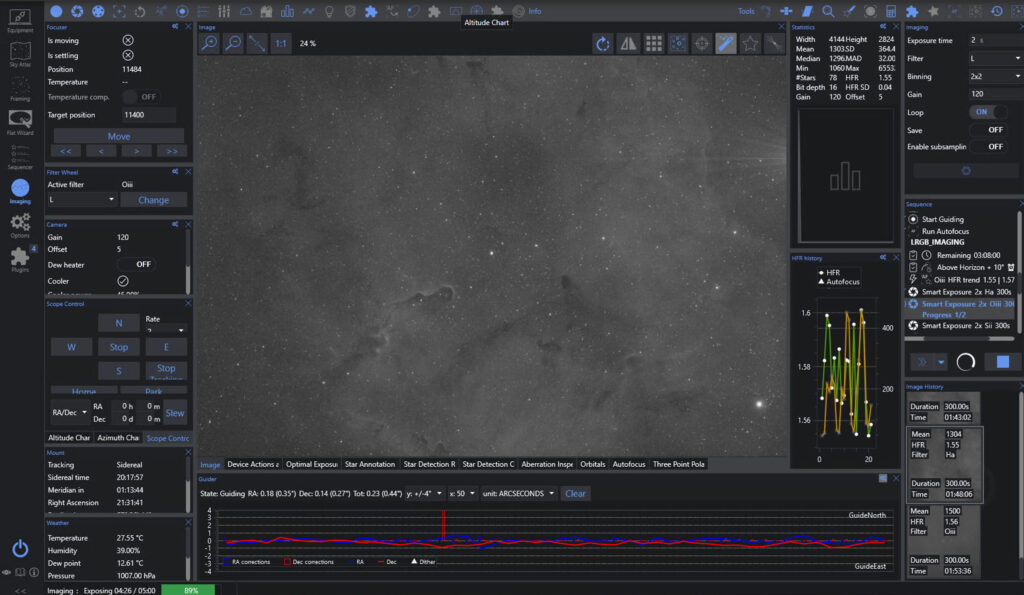Edit the Imaging Gain field
This screenshot has width=1024, height=595.
tap(995, 93)
